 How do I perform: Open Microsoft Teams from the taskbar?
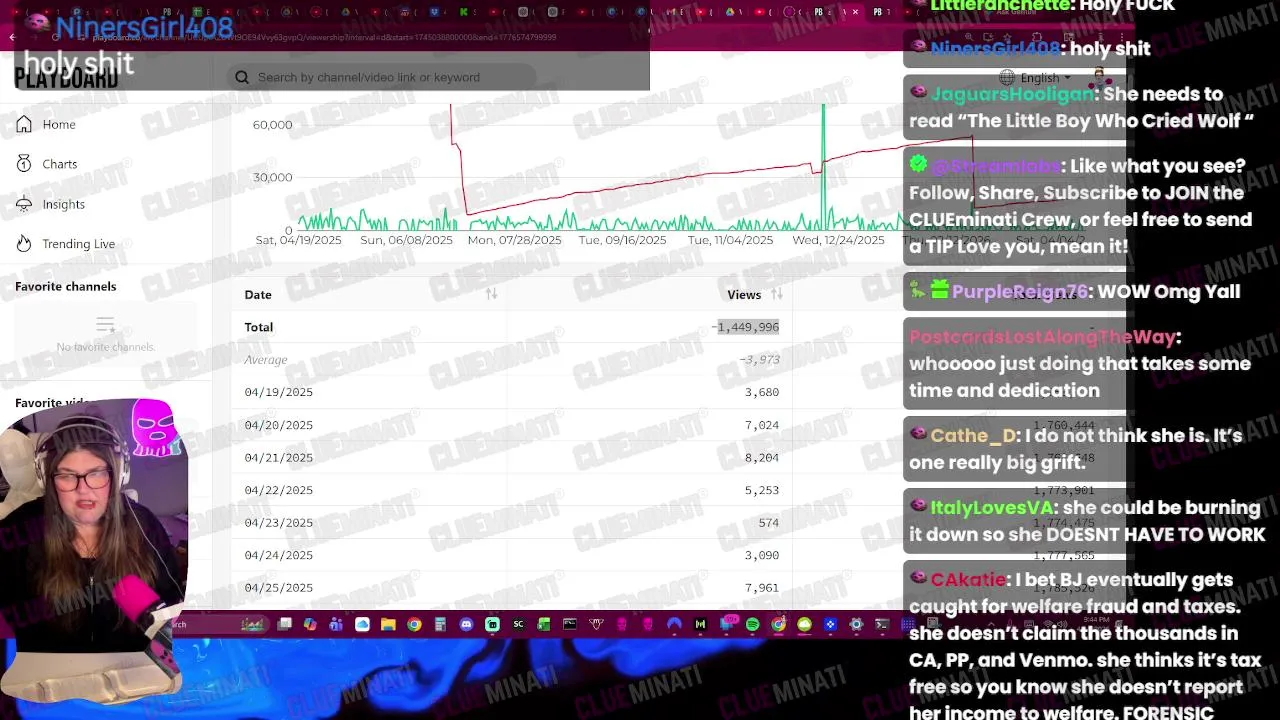point(335,625)
